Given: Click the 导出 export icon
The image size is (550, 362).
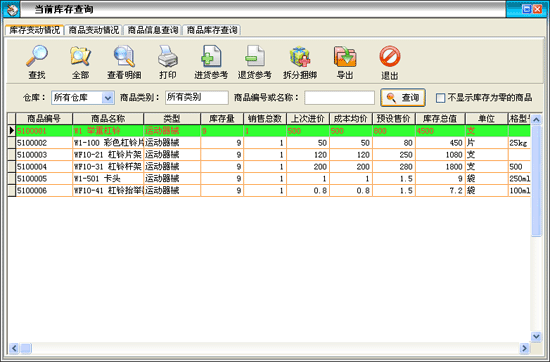Looking at the screenshot, I should coord(345,56).
